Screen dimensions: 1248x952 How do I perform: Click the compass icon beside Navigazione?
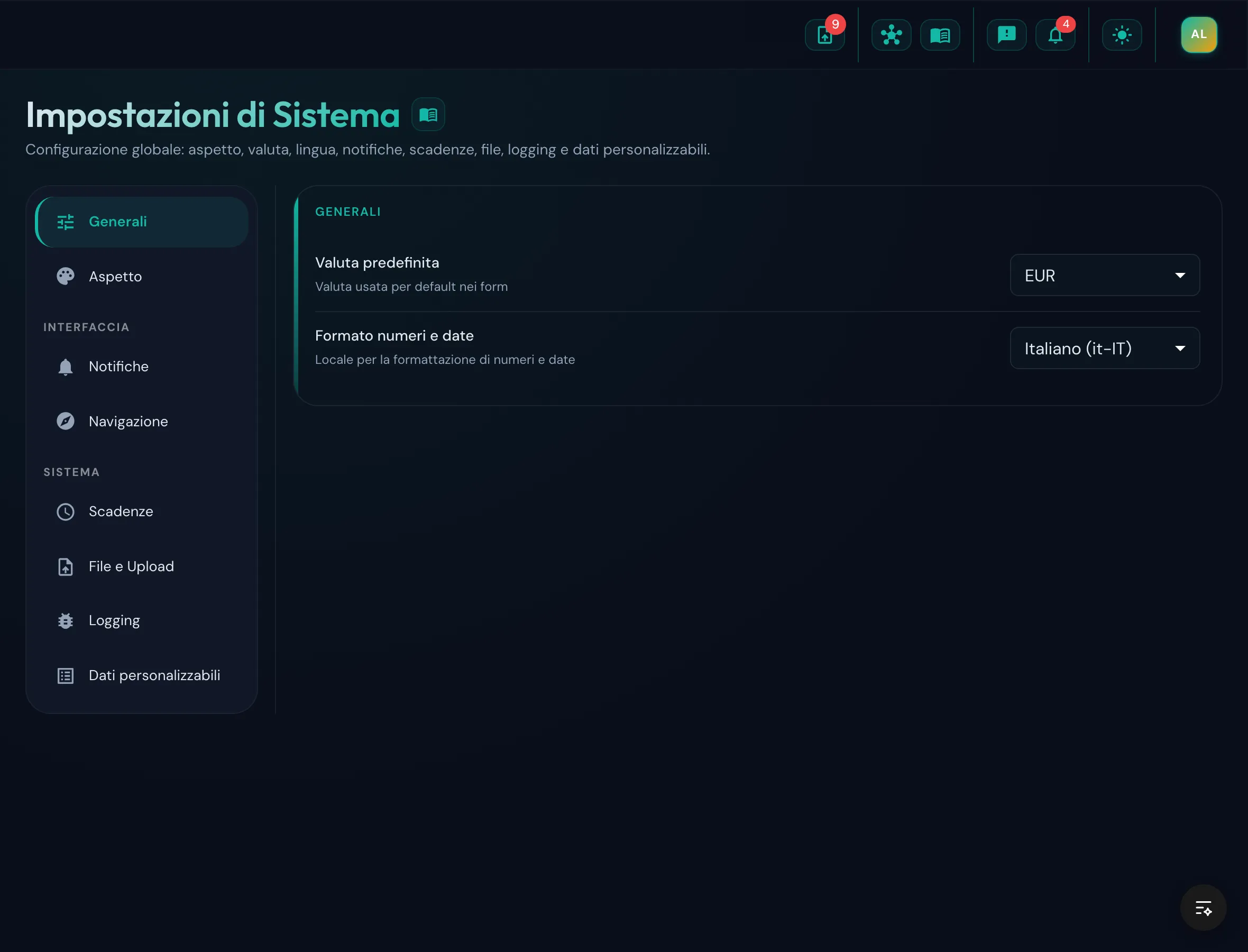coord(66,422)
